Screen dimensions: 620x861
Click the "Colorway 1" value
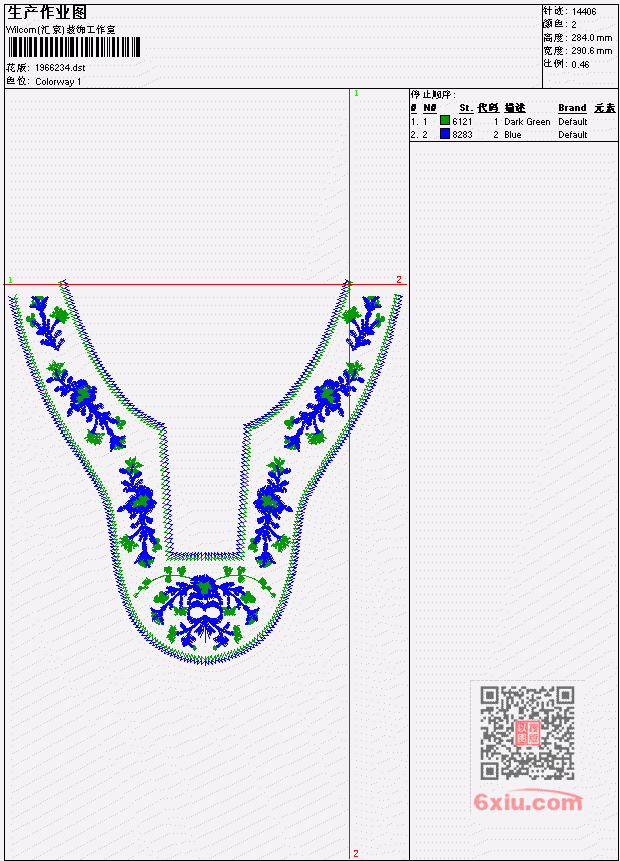(58, 82)
